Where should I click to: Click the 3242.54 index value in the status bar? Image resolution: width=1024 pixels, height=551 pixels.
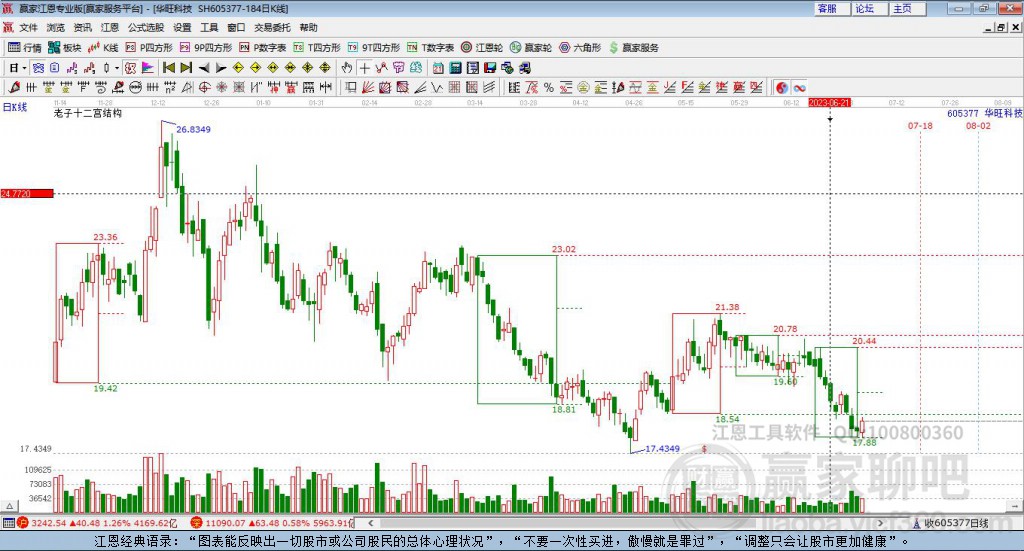(x=49, y=523)
